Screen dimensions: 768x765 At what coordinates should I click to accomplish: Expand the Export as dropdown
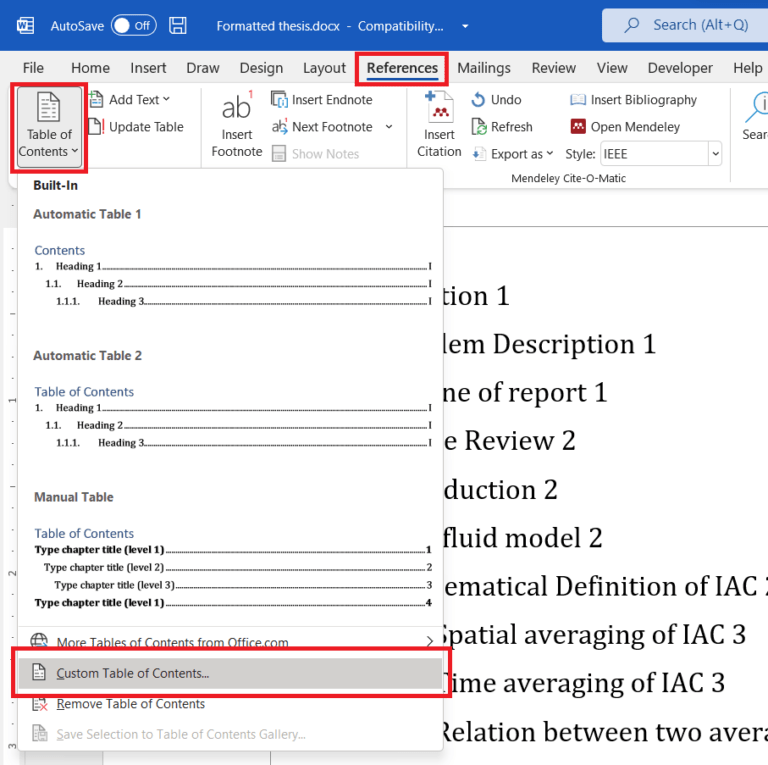tap(516, 154)
